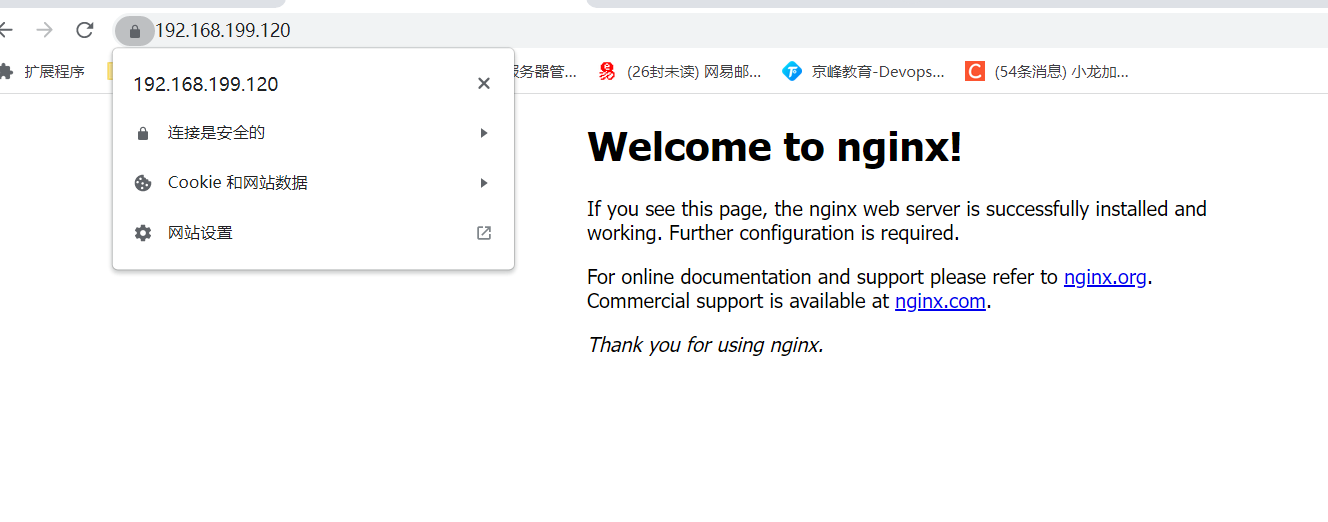Open the 连接是安全的 entry
1328x522 pixels.
(313, 133)
